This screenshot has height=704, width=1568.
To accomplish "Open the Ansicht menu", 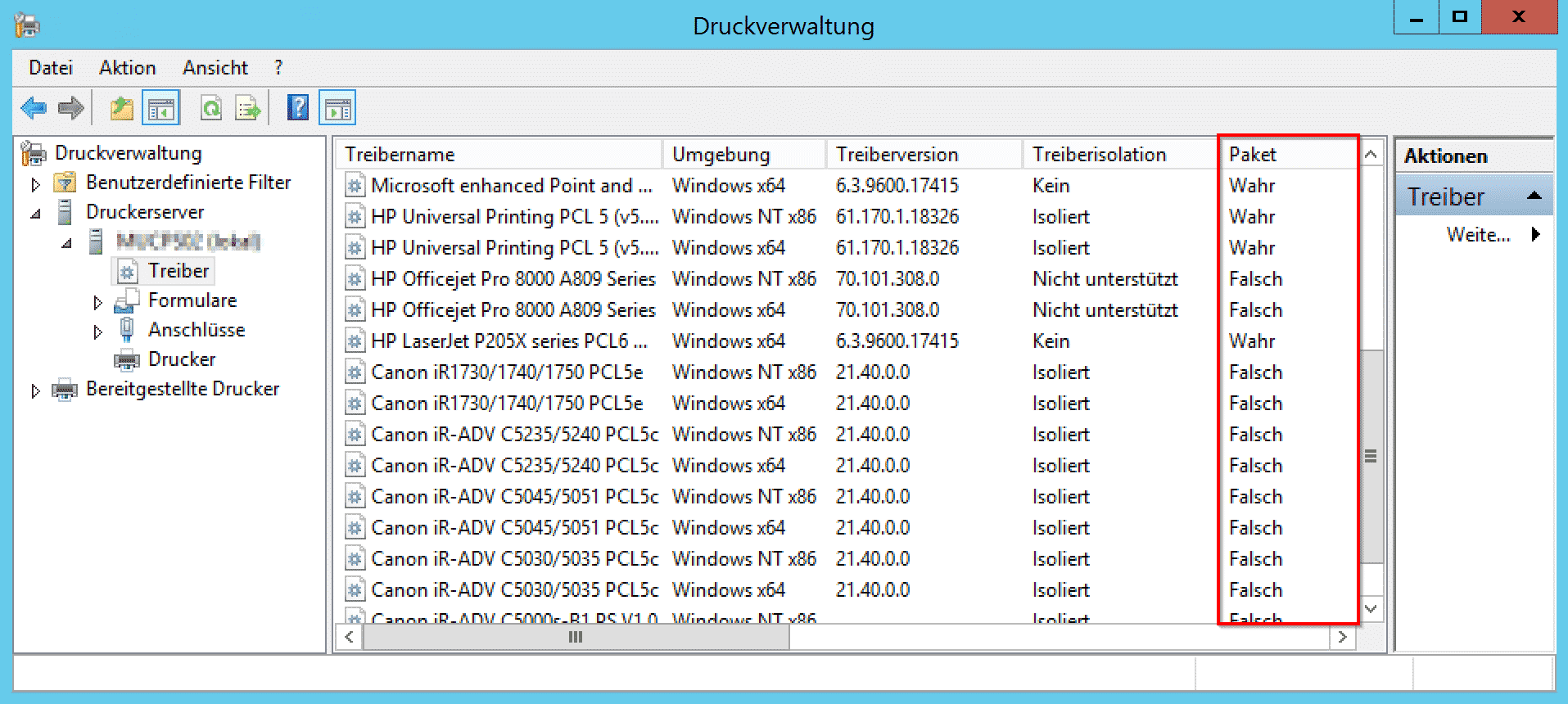I will click(215, 68).
